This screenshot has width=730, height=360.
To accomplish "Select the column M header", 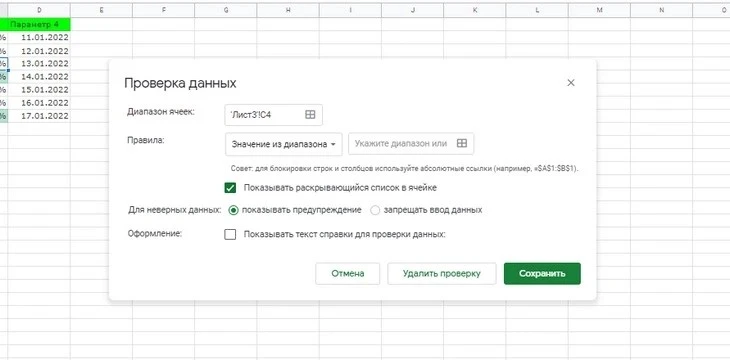I will pos(599,10).
